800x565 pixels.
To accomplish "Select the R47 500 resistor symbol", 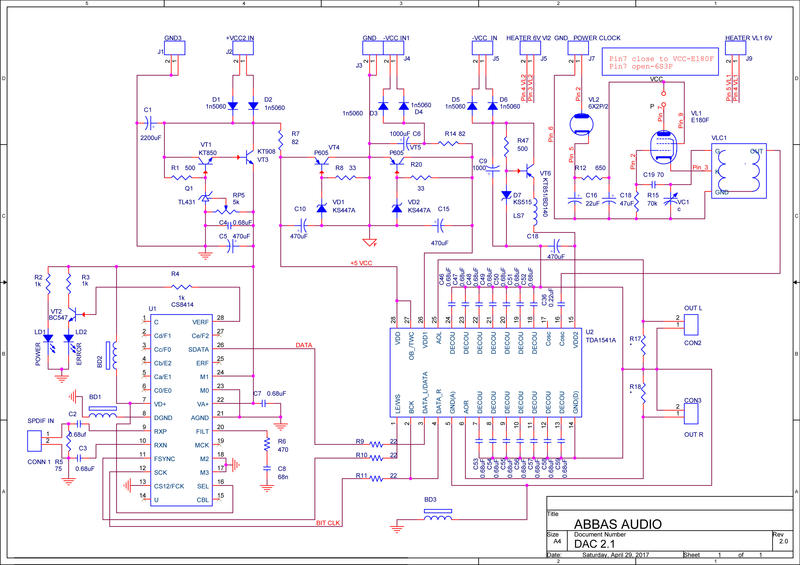I will pyautogui.click(x=506, y=146).
